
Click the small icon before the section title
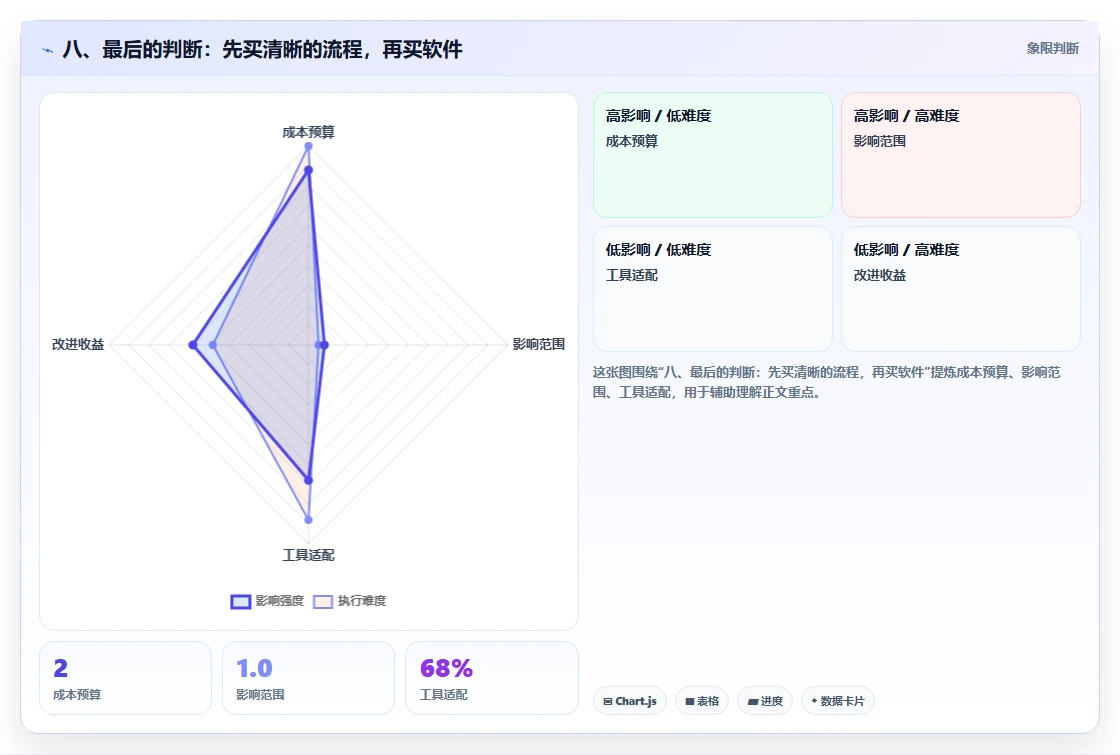point(48,50)
